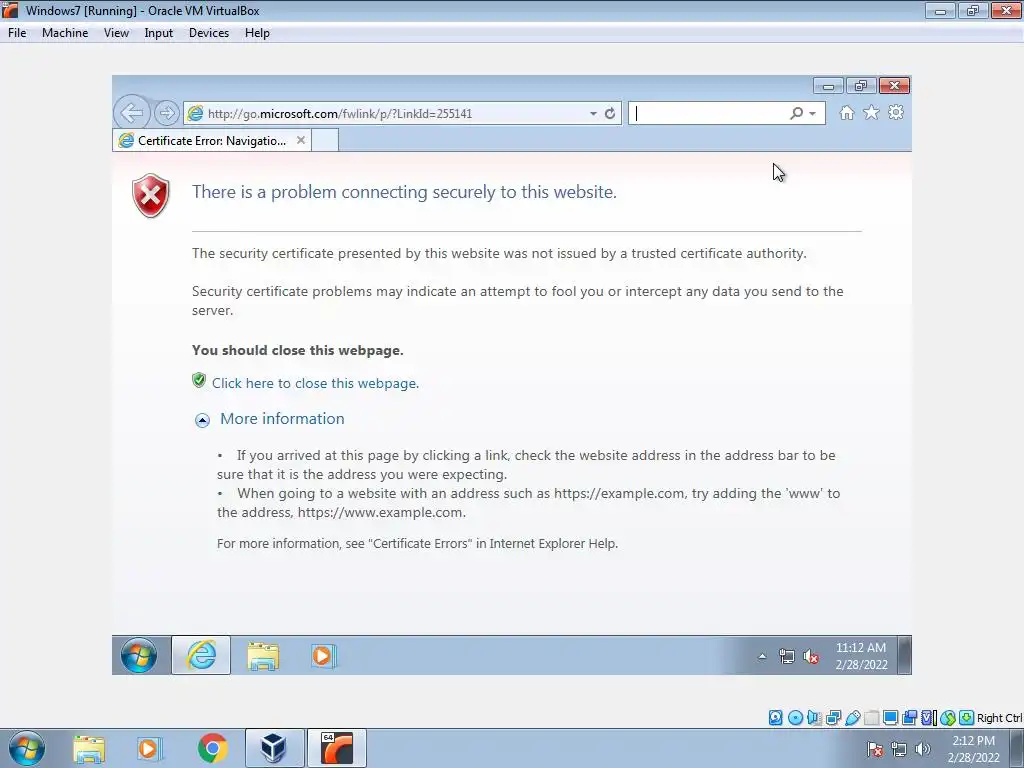
Task: Open host taskbar Windows Media Player
Action: click(x=149, y=749)
